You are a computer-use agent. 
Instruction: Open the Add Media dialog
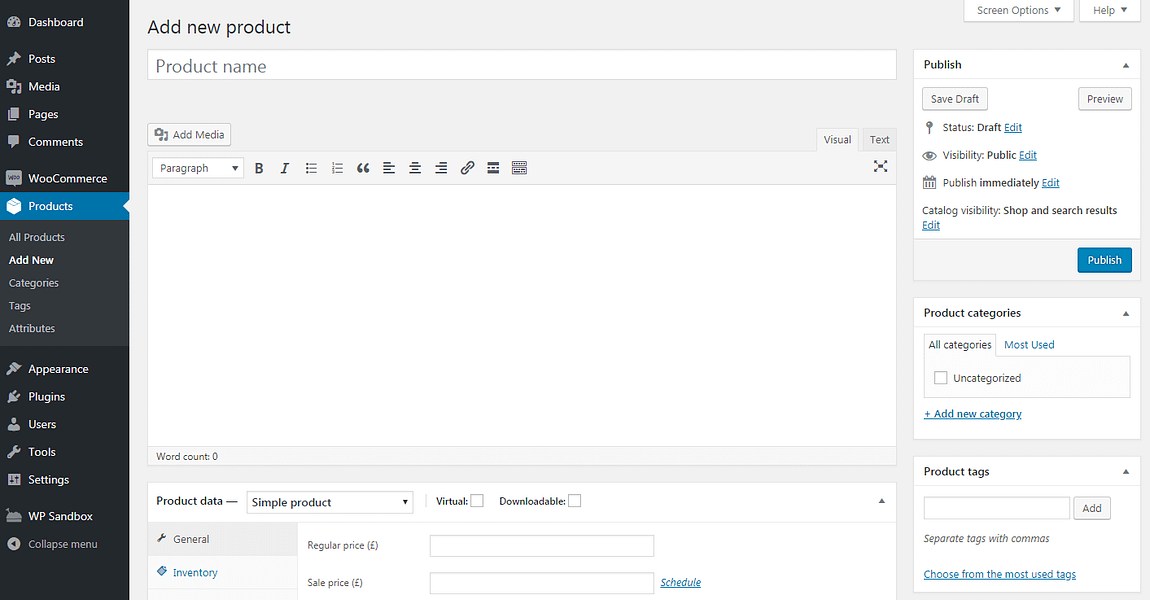tap(189, 134)
